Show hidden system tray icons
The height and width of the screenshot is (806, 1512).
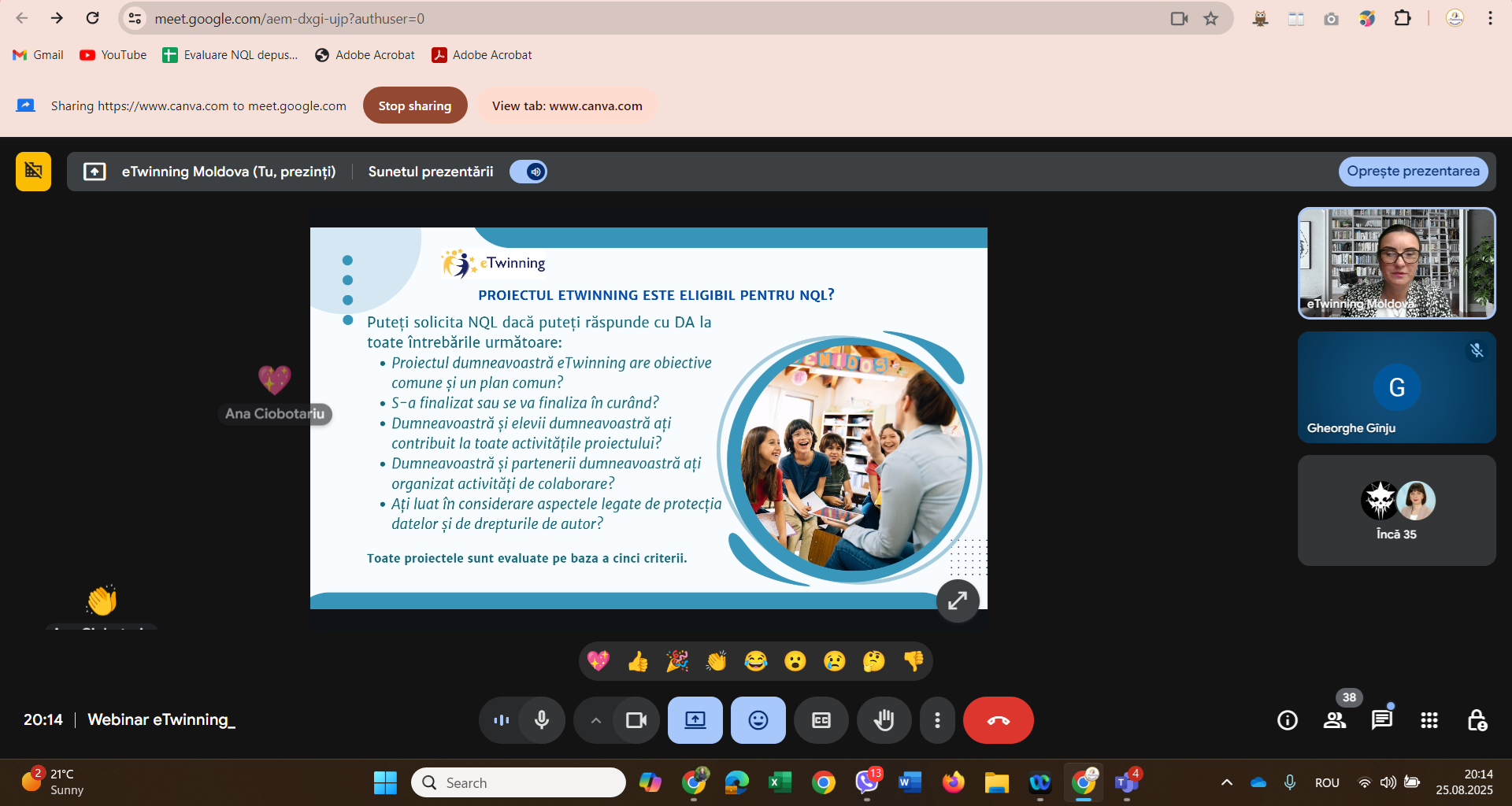[1226, 782]
